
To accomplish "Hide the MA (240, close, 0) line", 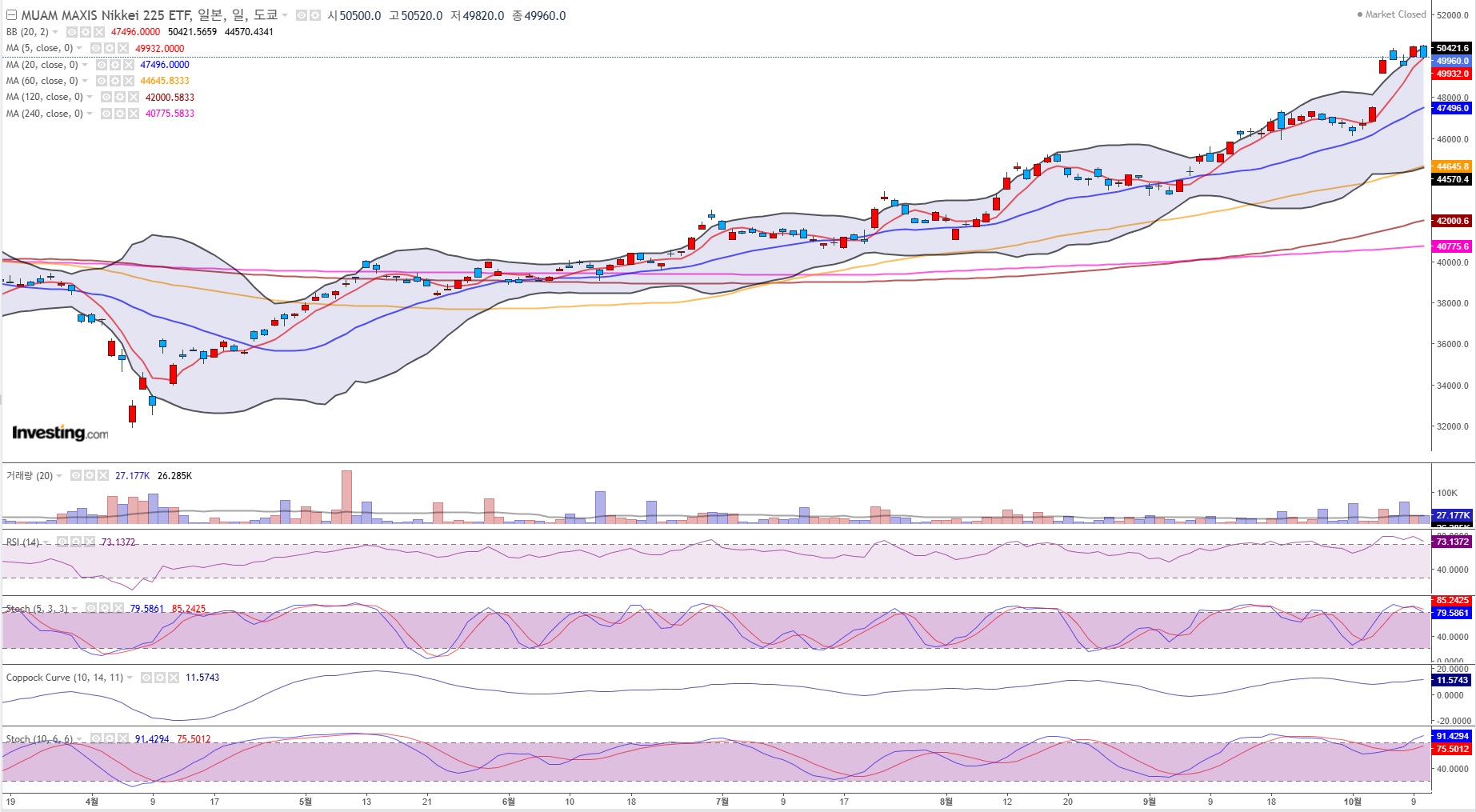I will click(106, 114).
